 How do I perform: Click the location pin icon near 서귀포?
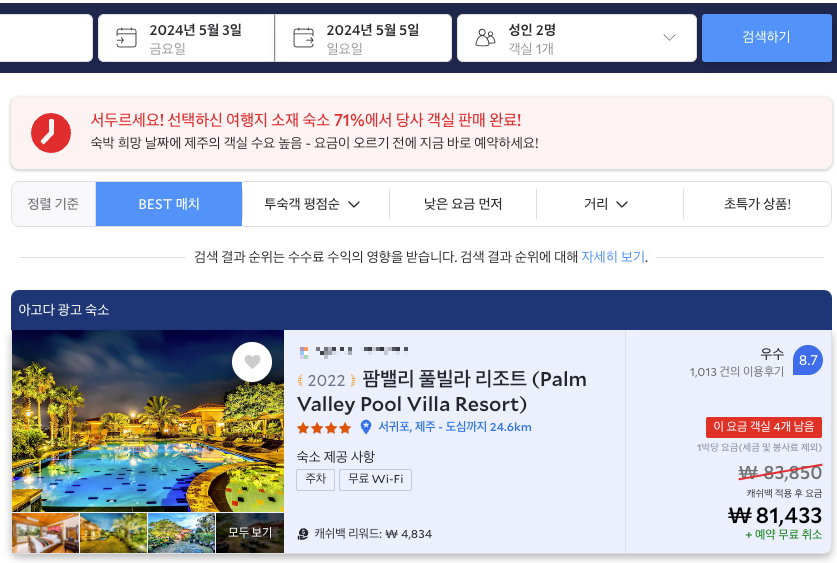point(366,427)
